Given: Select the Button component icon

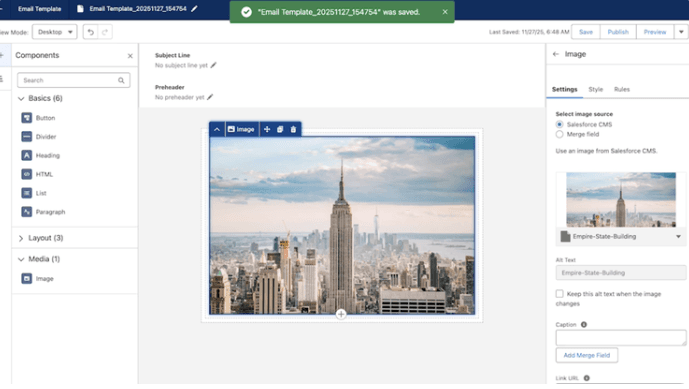Looking at the screenshot, I should [x=26, y=118].
